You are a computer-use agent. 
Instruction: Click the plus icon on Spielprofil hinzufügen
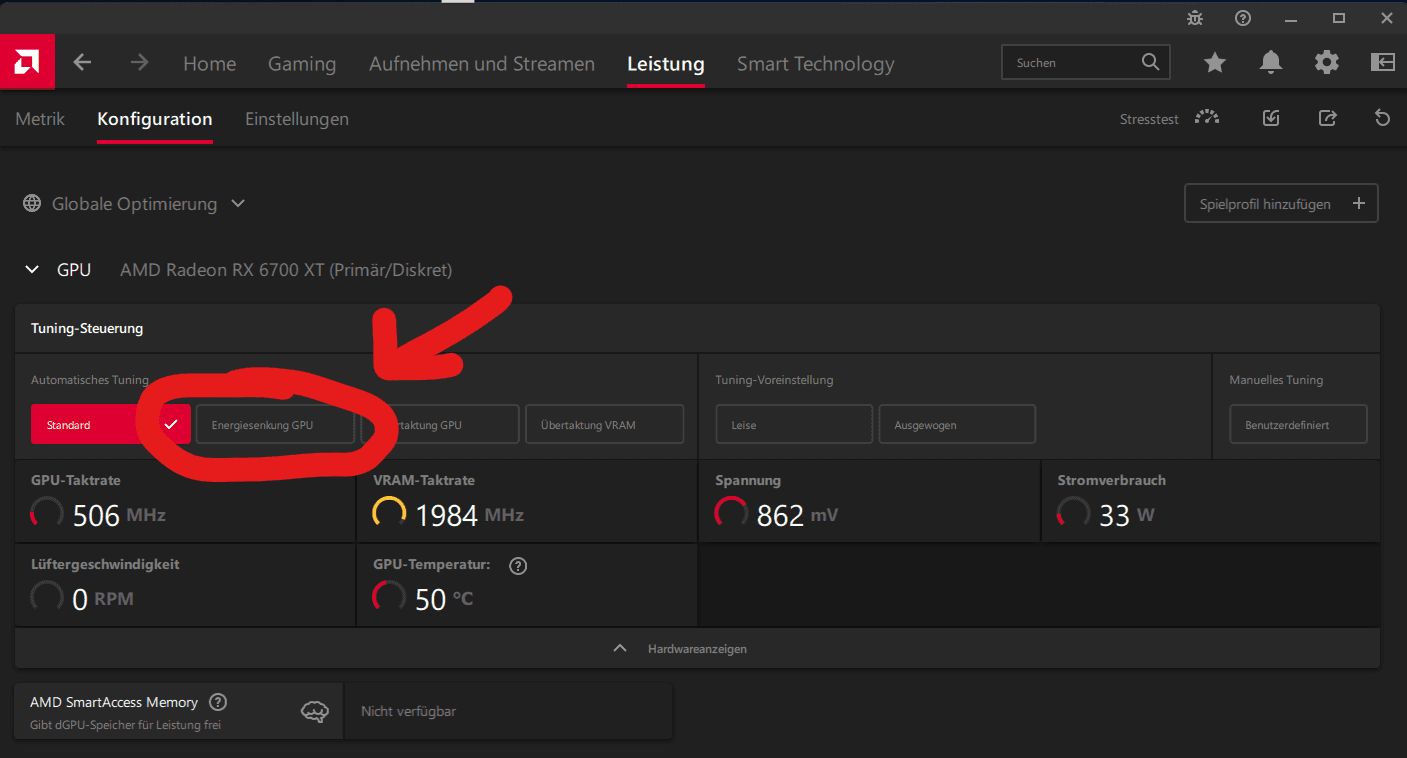tap(1358, 203)
